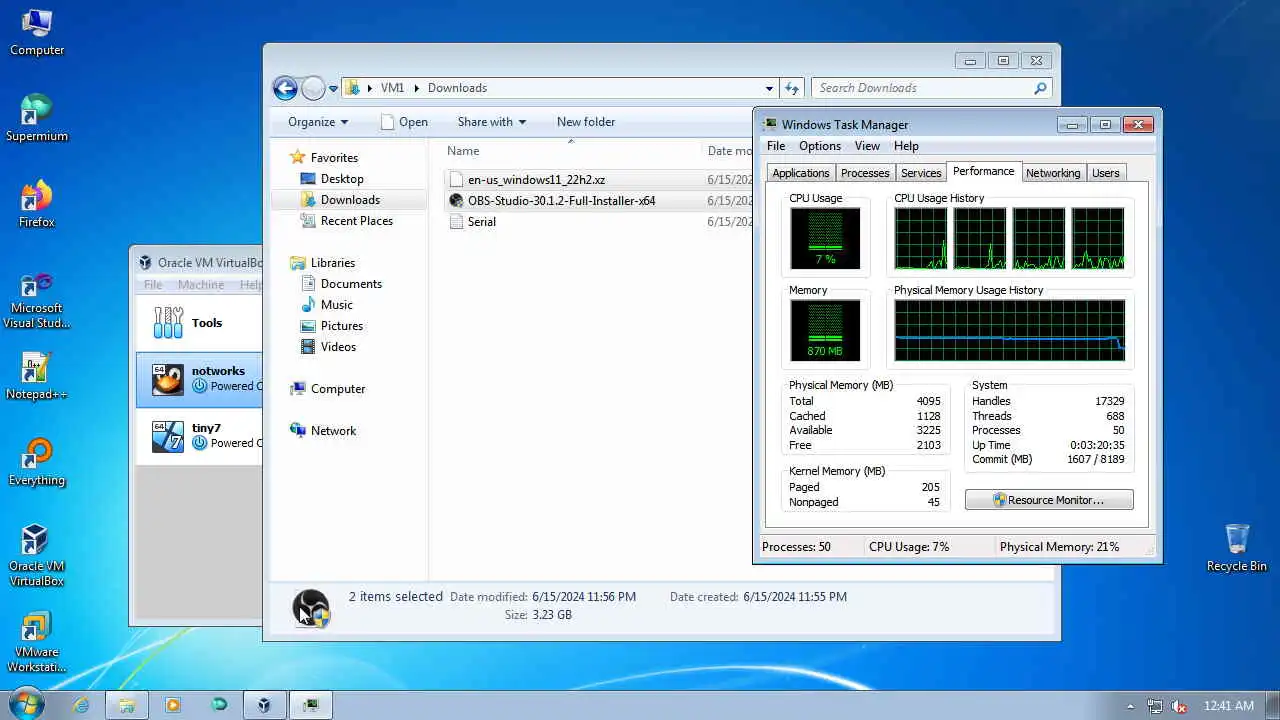Click the volume icon in system tray
Screen dimensions: 1280x720
click(x=1180, y=706)
